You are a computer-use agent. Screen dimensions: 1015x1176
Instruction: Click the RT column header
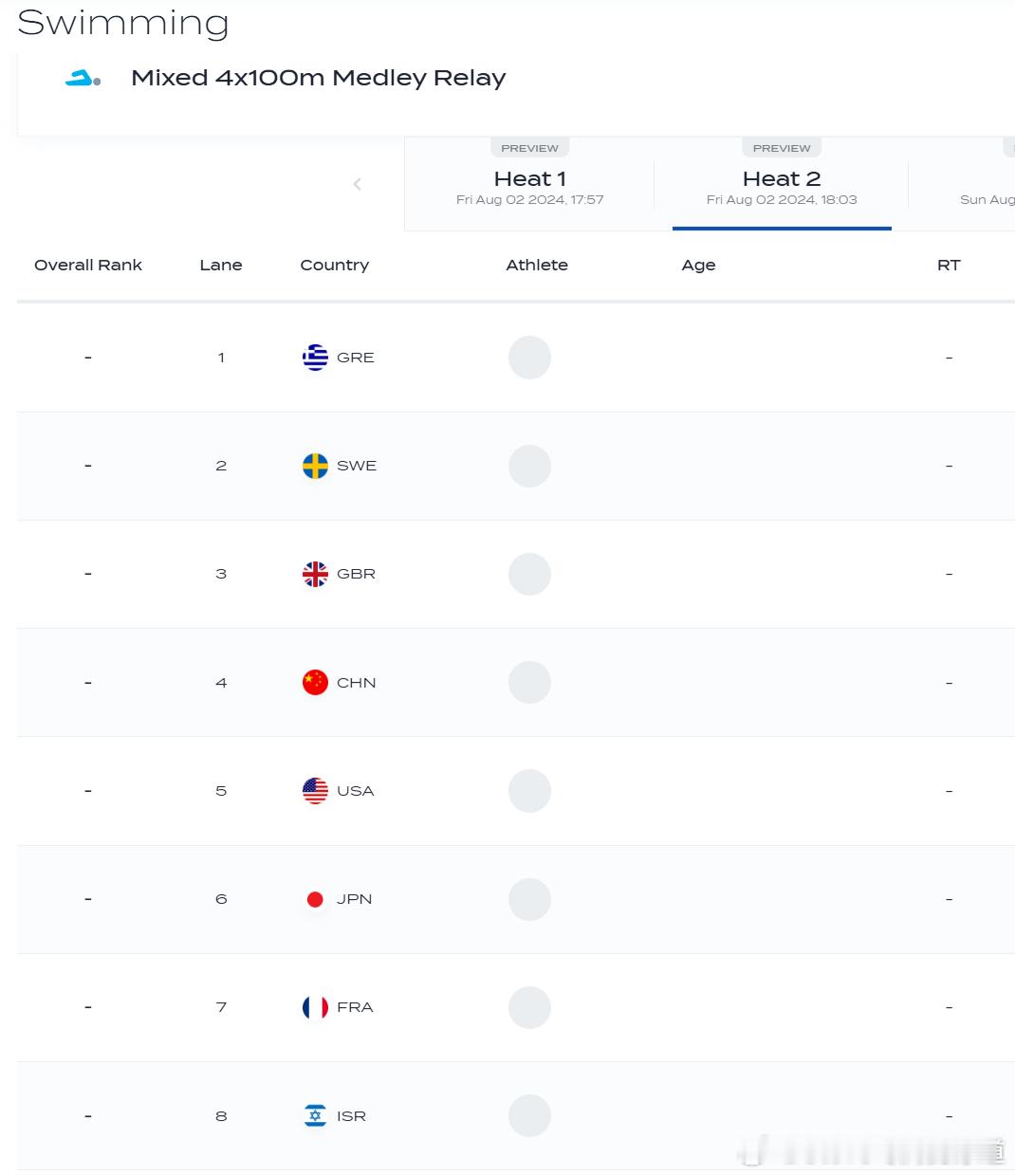[x=949, y=266]
